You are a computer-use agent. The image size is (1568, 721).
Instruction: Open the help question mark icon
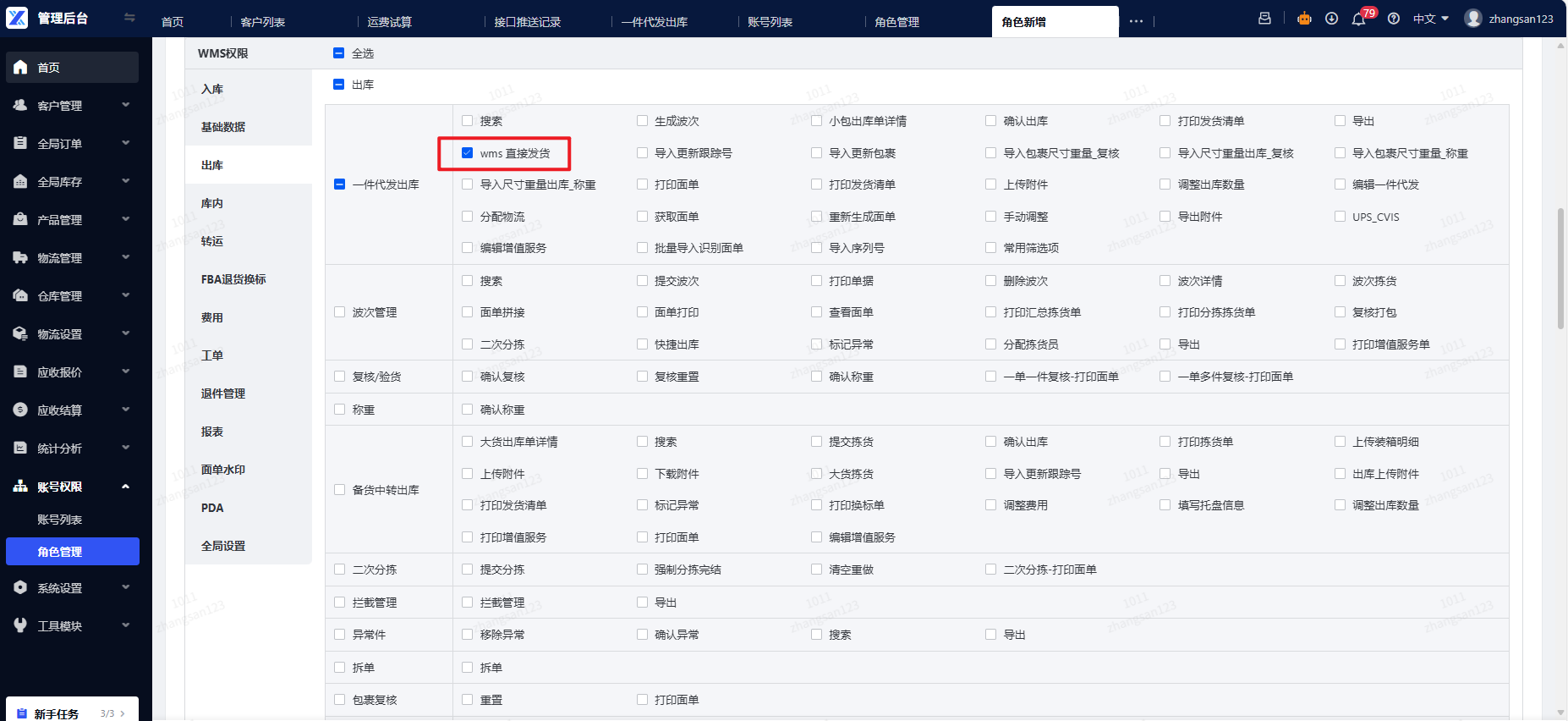1394,18
